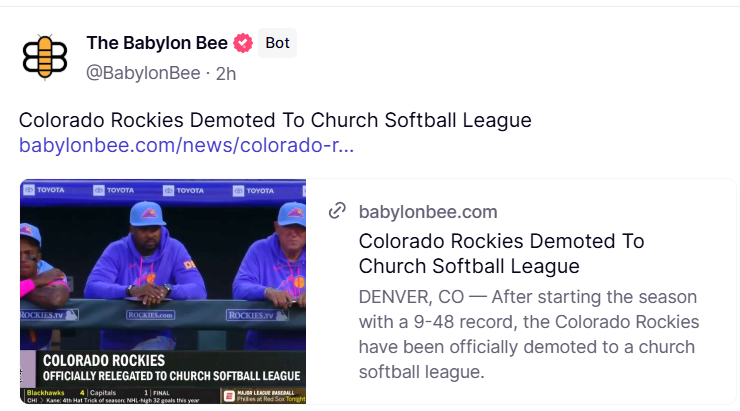This screenshot has height=411, width=740.
Task: Click "babylonbee.com" domain in preview card
Action: coord(427,211)
